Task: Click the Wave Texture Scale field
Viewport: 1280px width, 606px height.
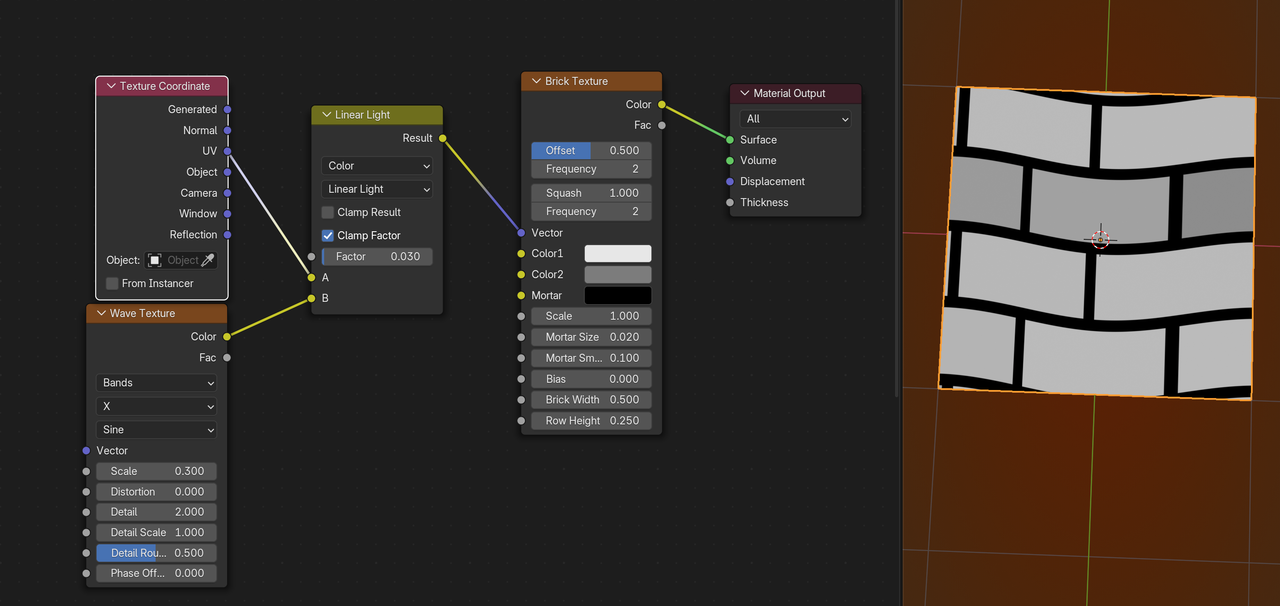Action: (x=157, y=471)
